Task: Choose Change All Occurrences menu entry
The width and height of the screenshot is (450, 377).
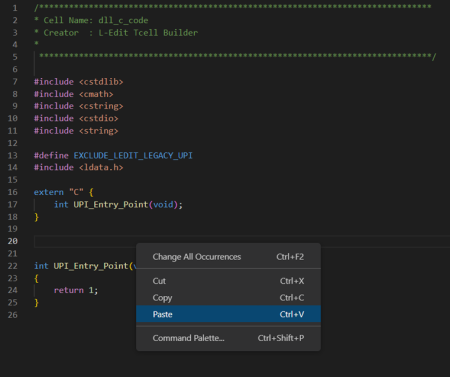Action: (228, 257)
